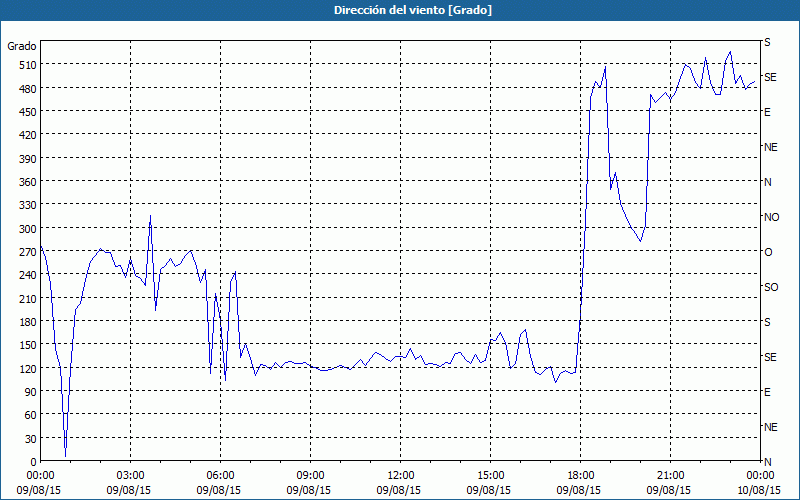Select the "E" compass label level with 450

click(x=767, y=112)
